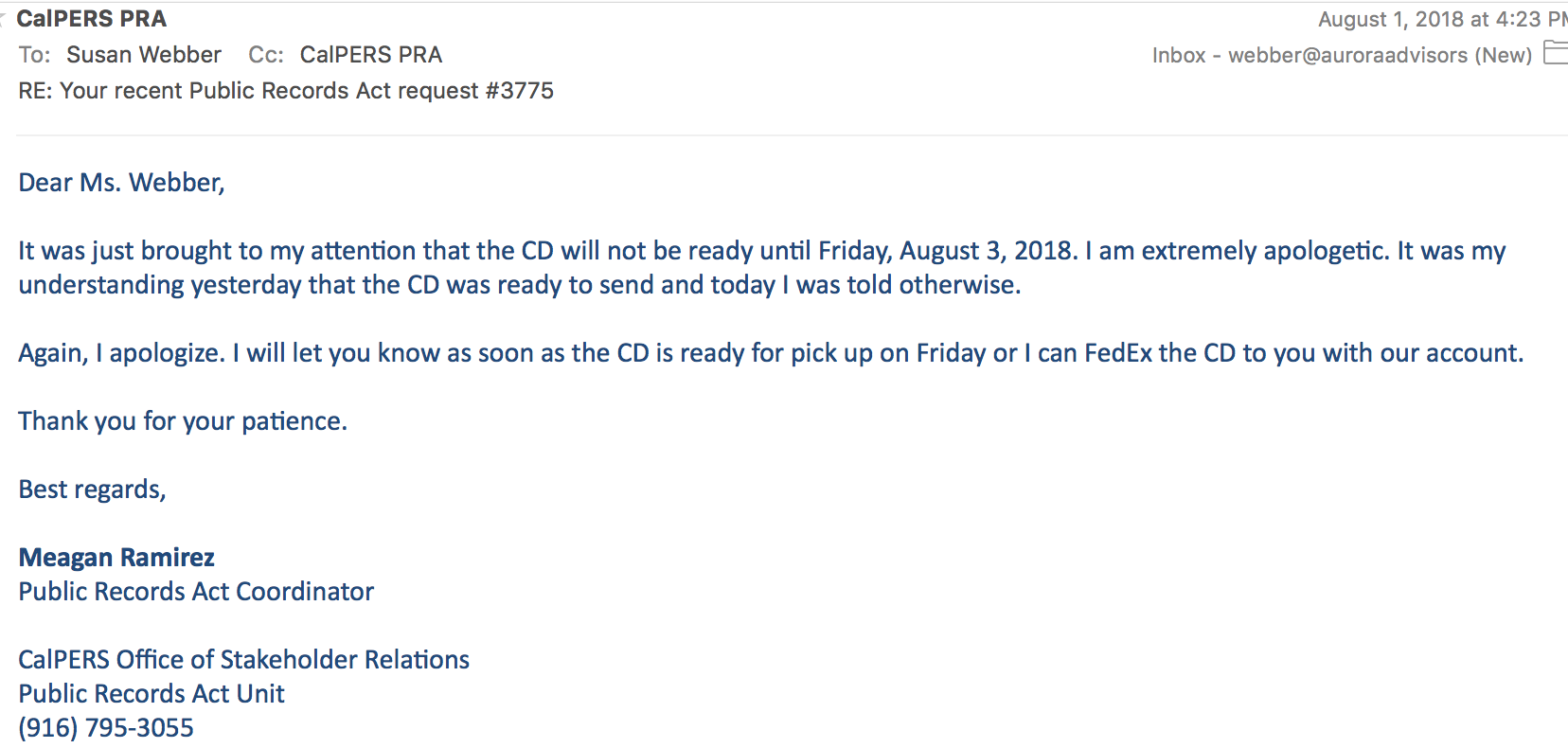1568x748 pixels.
Task: Click the 'Thank you for your patience.' sentence
Action: 183,421
